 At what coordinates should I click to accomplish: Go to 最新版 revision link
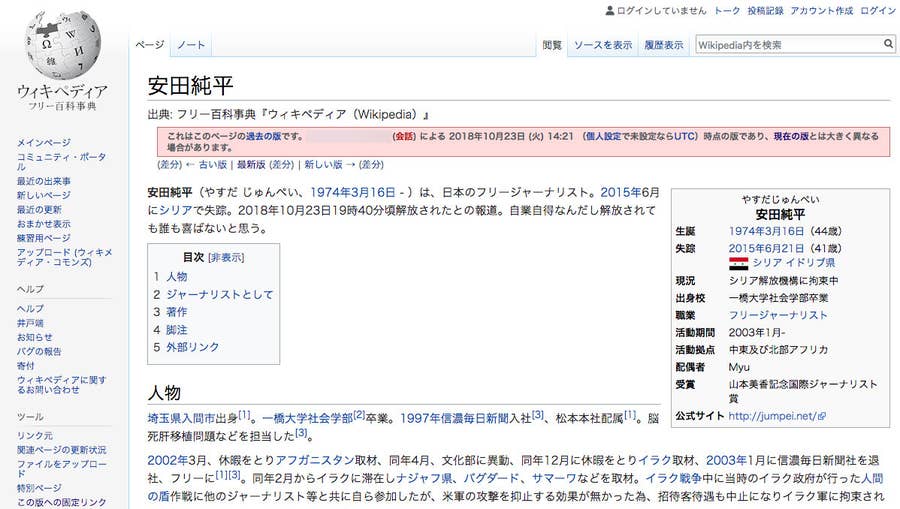click(x=251, y=165)
